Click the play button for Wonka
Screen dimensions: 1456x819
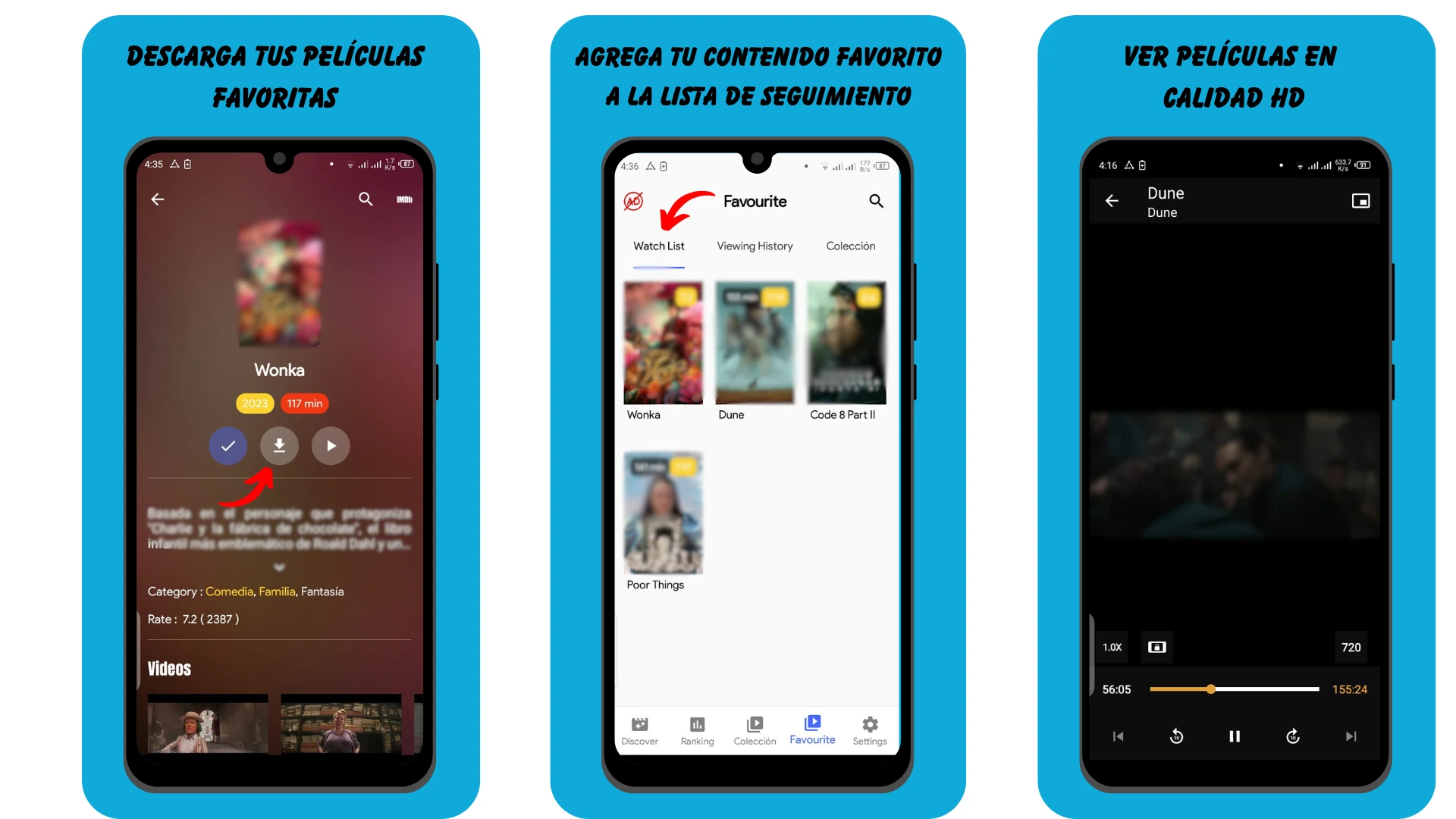click(330, 446)
